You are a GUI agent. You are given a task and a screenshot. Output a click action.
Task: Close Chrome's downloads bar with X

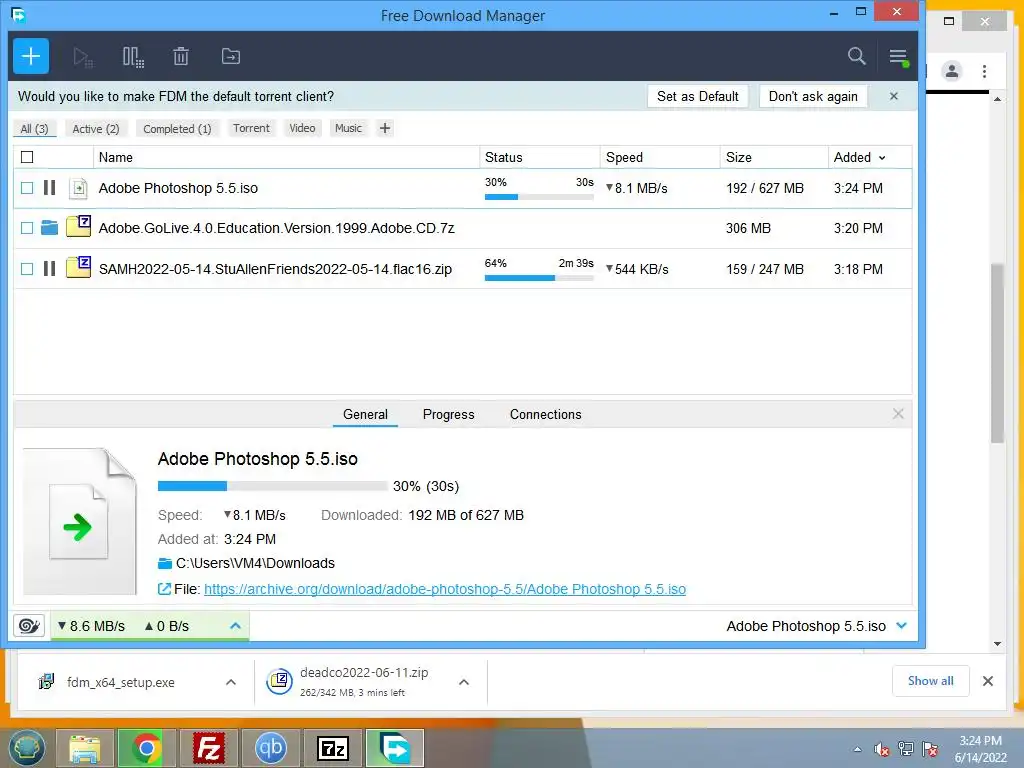(x=988, y=681)
